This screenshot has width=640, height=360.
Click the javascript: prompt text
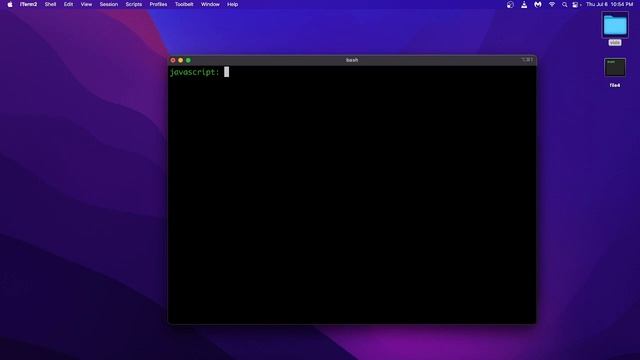(195, 72)
